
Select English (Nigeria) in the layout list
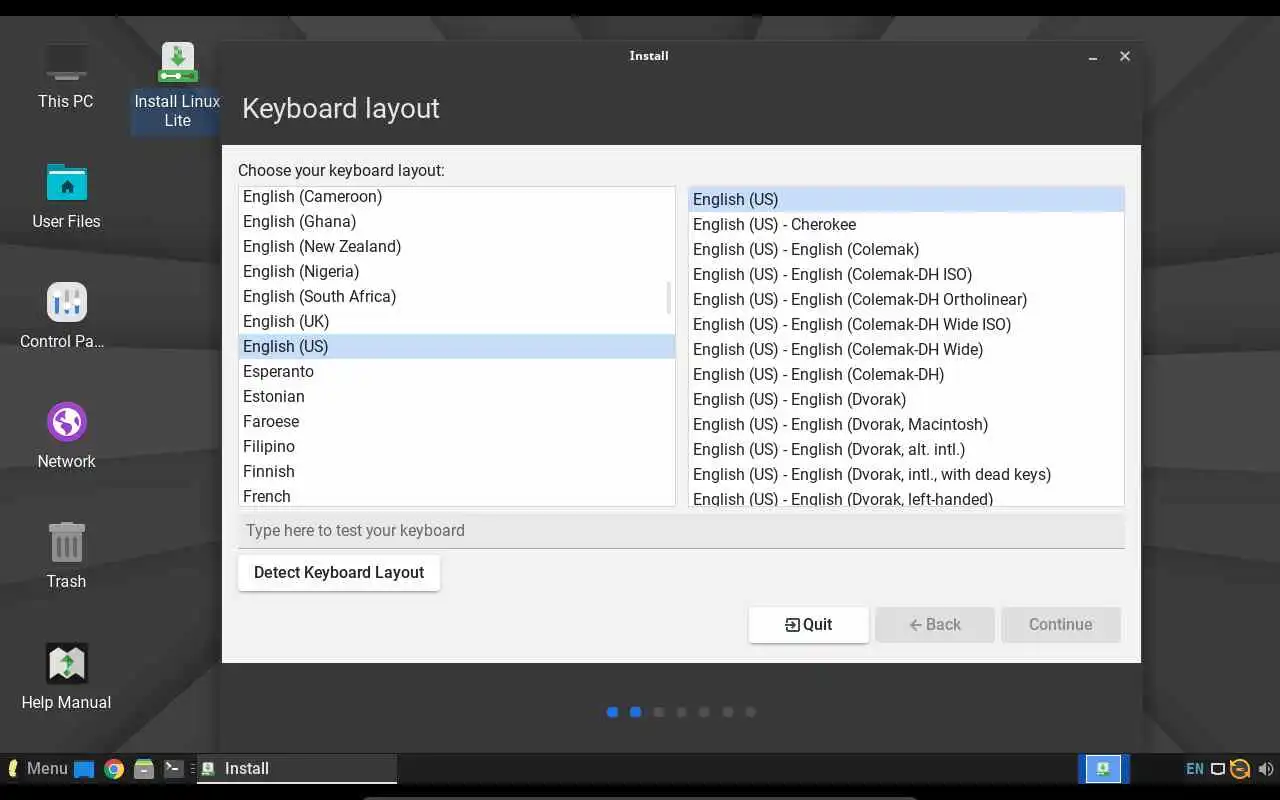[457, 271]
